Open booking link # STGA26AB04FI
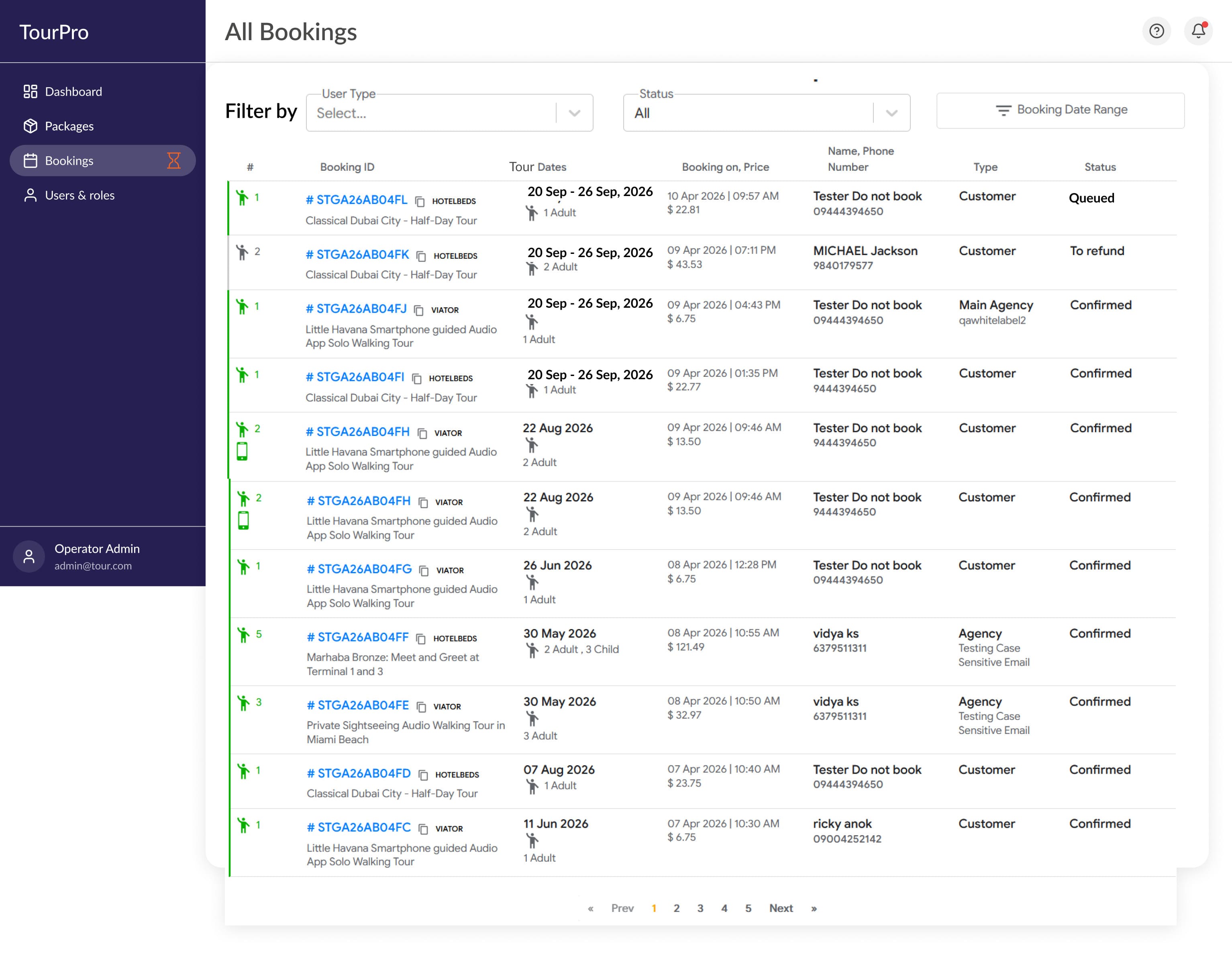 [355, 377]
